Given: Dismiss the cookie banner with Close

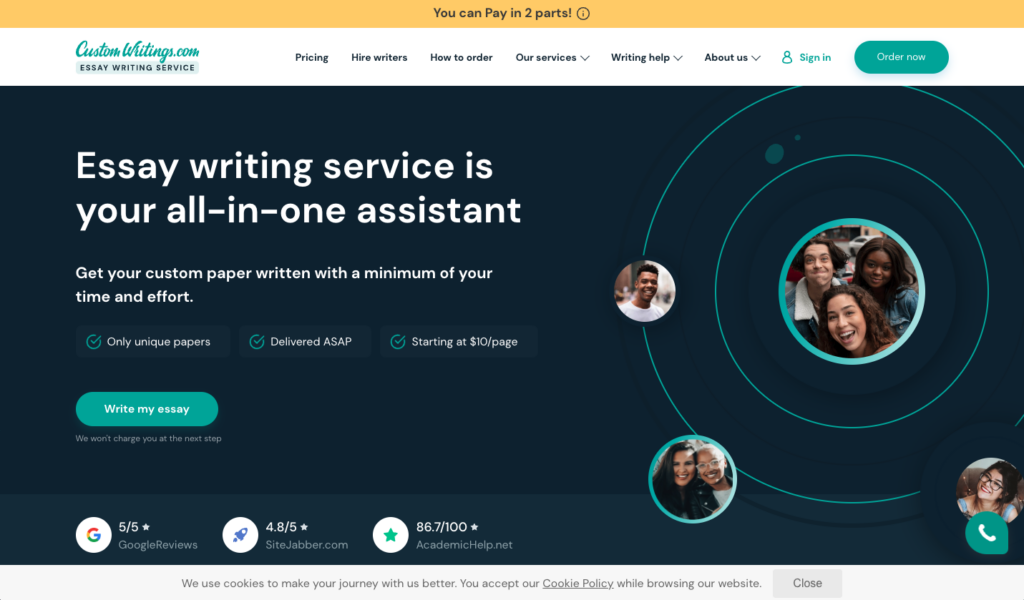Looking at the screenshot, I should click(x=807, y=583).
